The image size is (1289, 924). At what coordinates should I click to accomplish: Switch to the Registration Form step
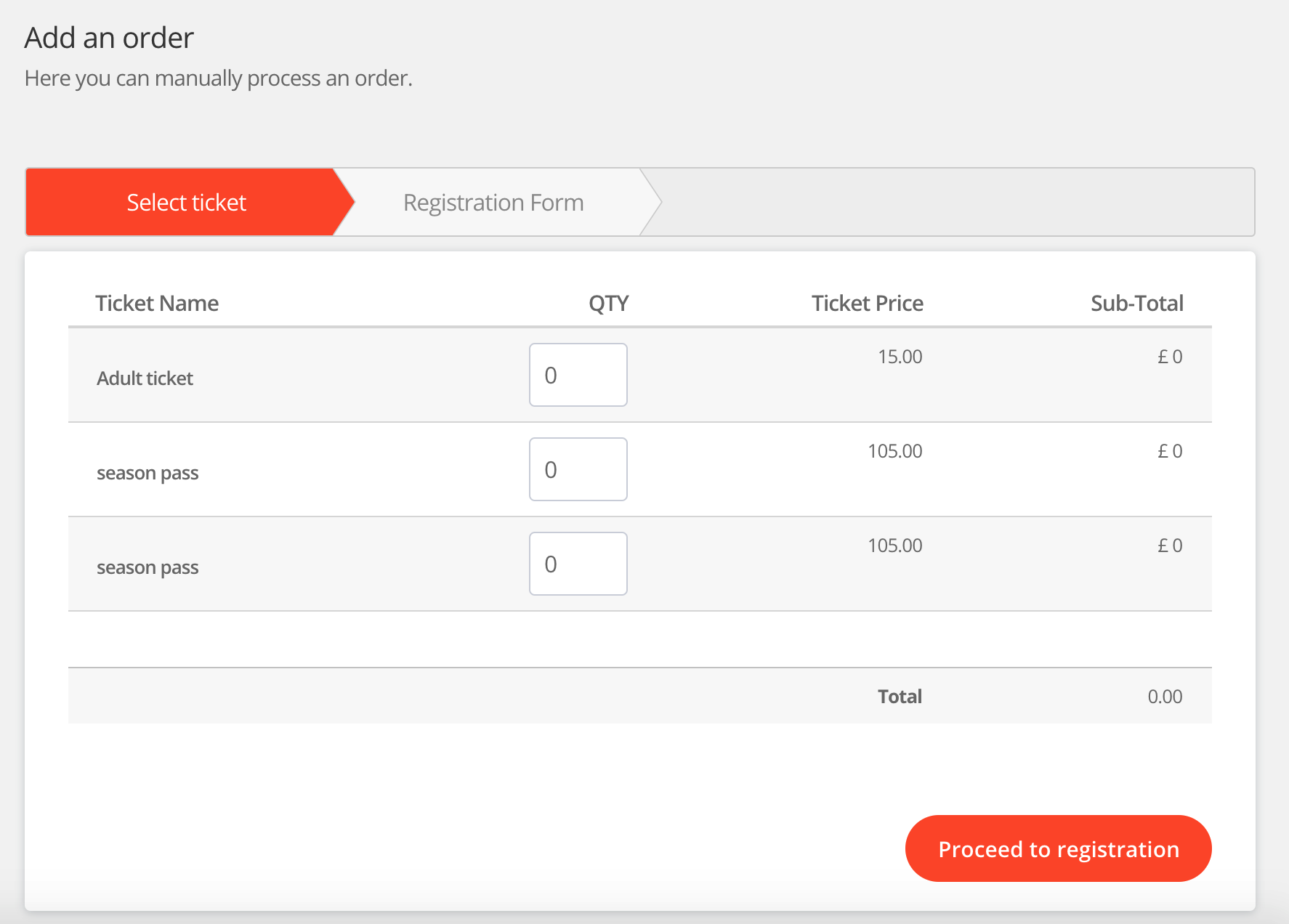click(493, 203)
